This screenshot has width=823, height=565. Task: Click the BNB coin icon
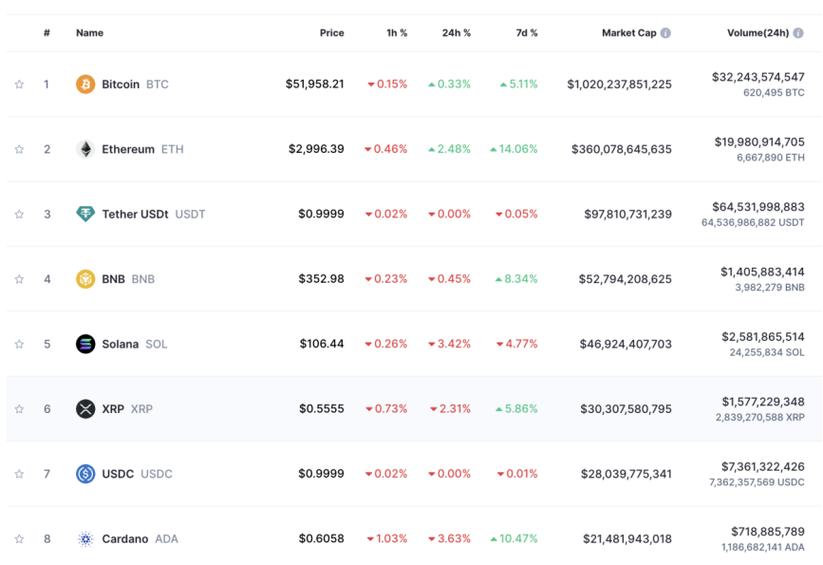pos(86,279)
